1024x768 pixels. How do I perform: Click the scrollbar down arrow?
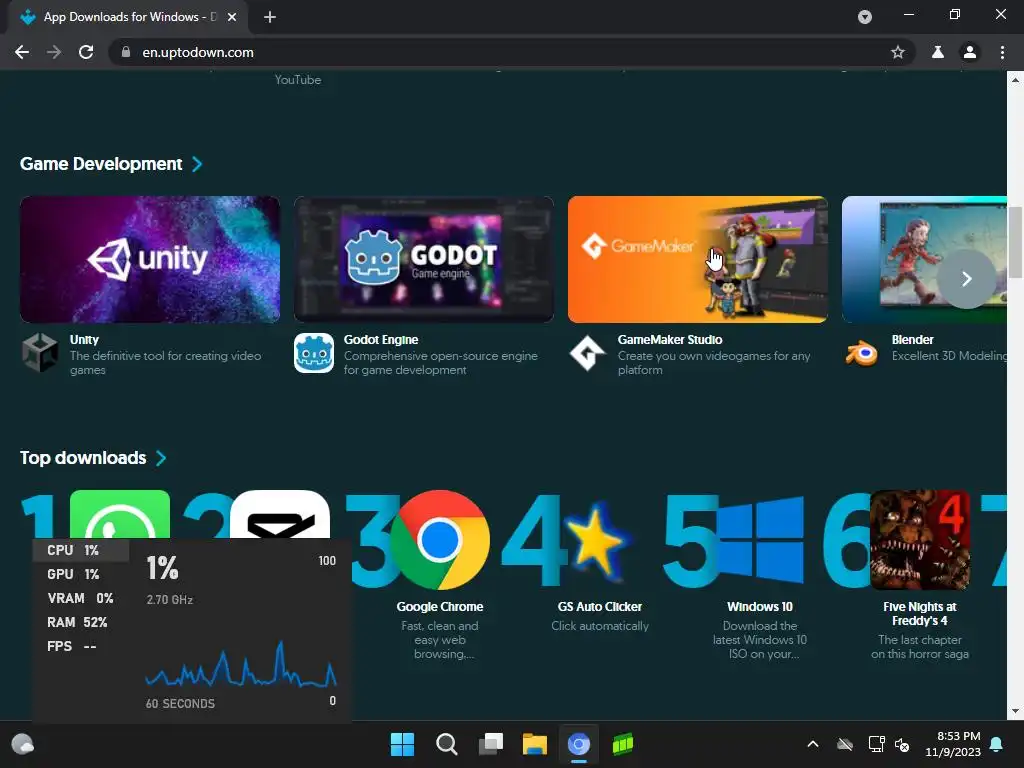[x=1016, y=711]
